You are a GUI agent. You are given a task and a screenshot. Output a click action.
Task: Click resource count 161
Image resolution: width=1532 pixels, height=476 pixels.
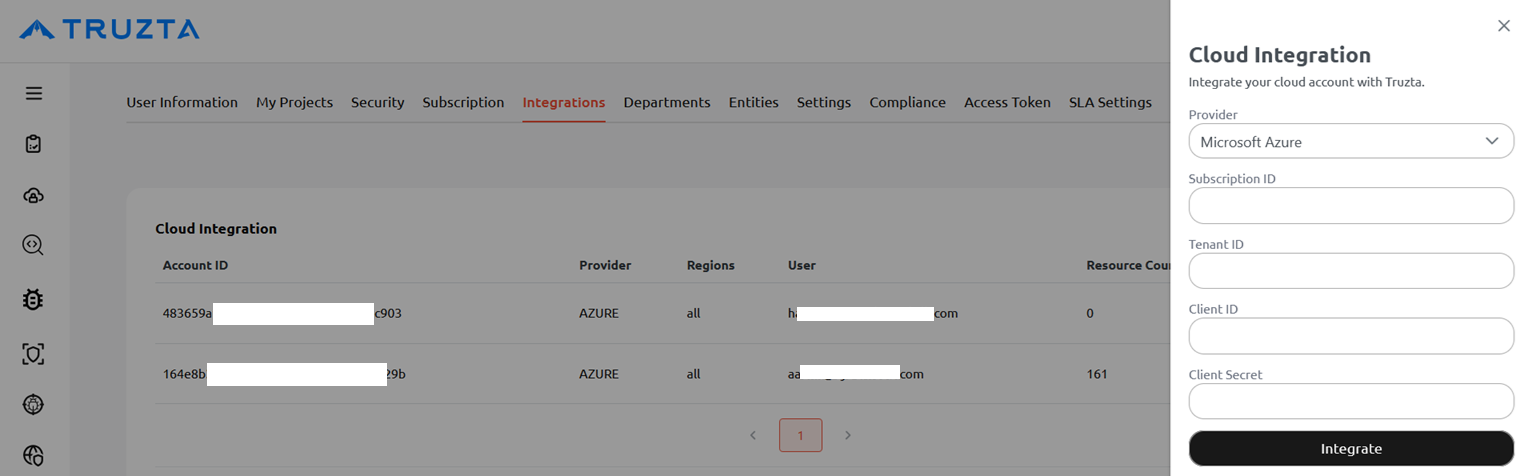pyautogui.click(x=1096, y=374)
